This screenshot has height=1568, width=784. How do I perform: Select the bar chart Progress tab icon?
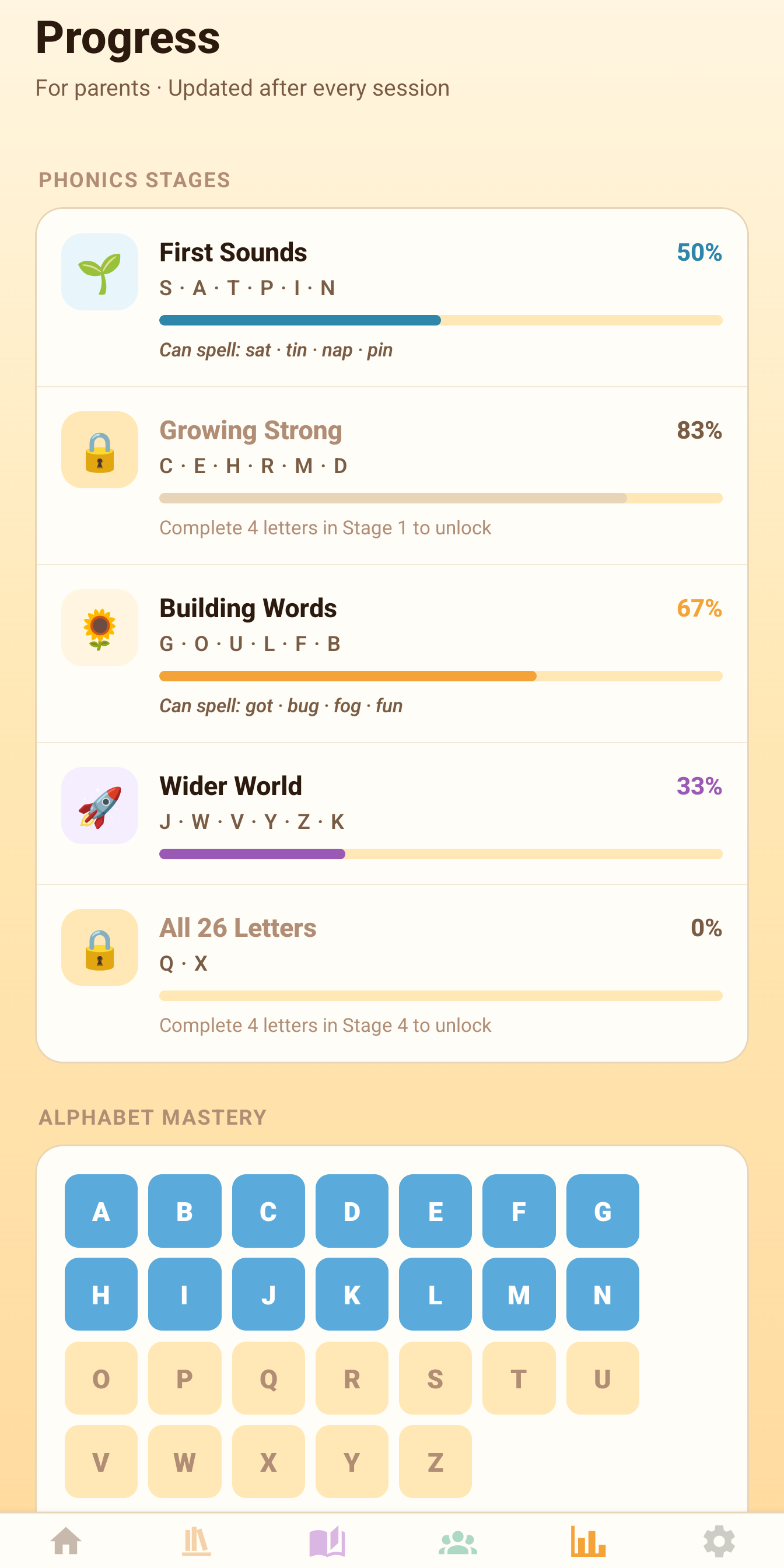(x=588, y=1541)
